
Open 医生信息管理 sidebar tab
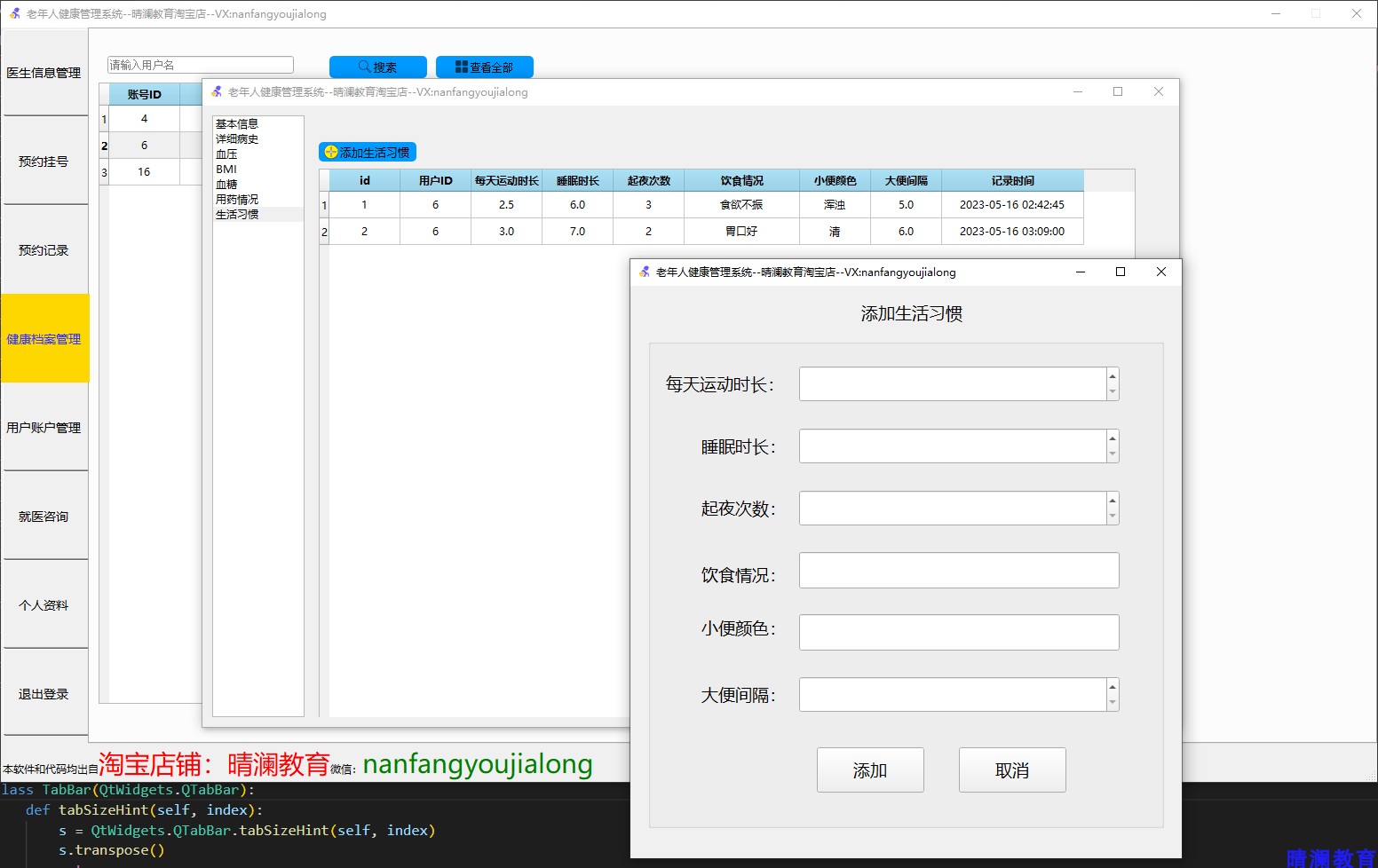pyautogui.click(x=44, y=73)
